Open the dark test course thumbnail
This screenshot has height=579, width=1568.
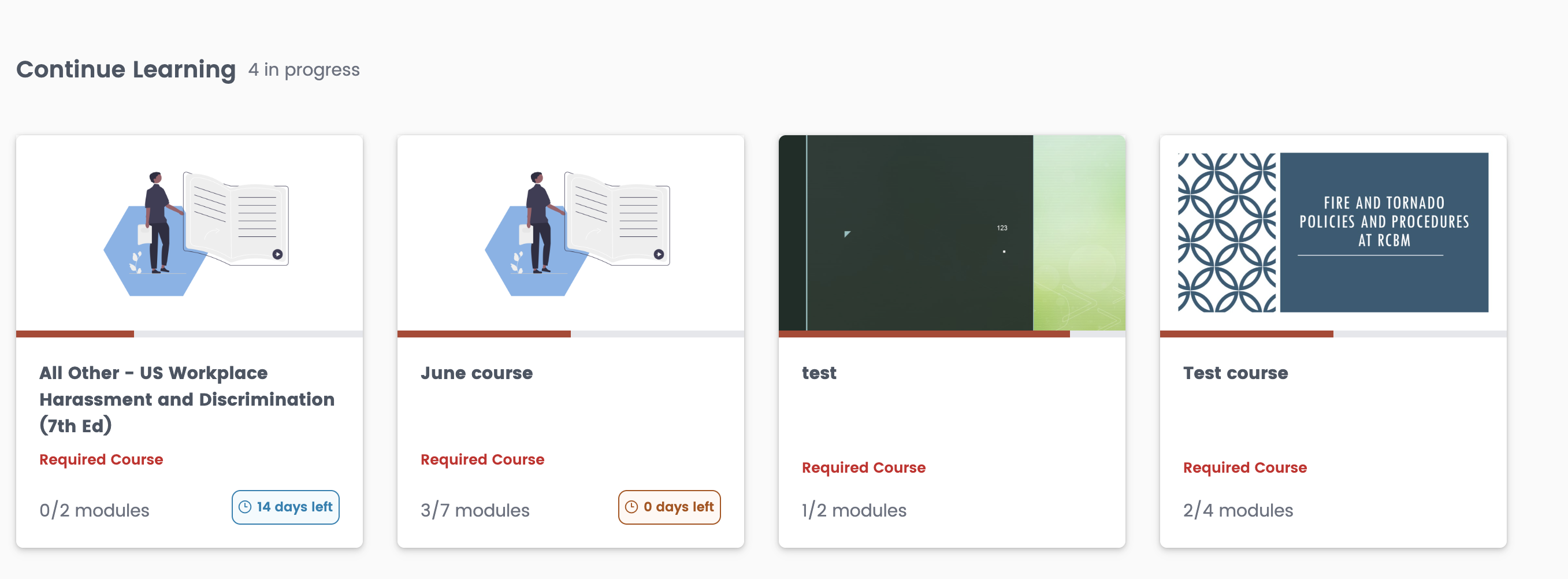[952, 232]
